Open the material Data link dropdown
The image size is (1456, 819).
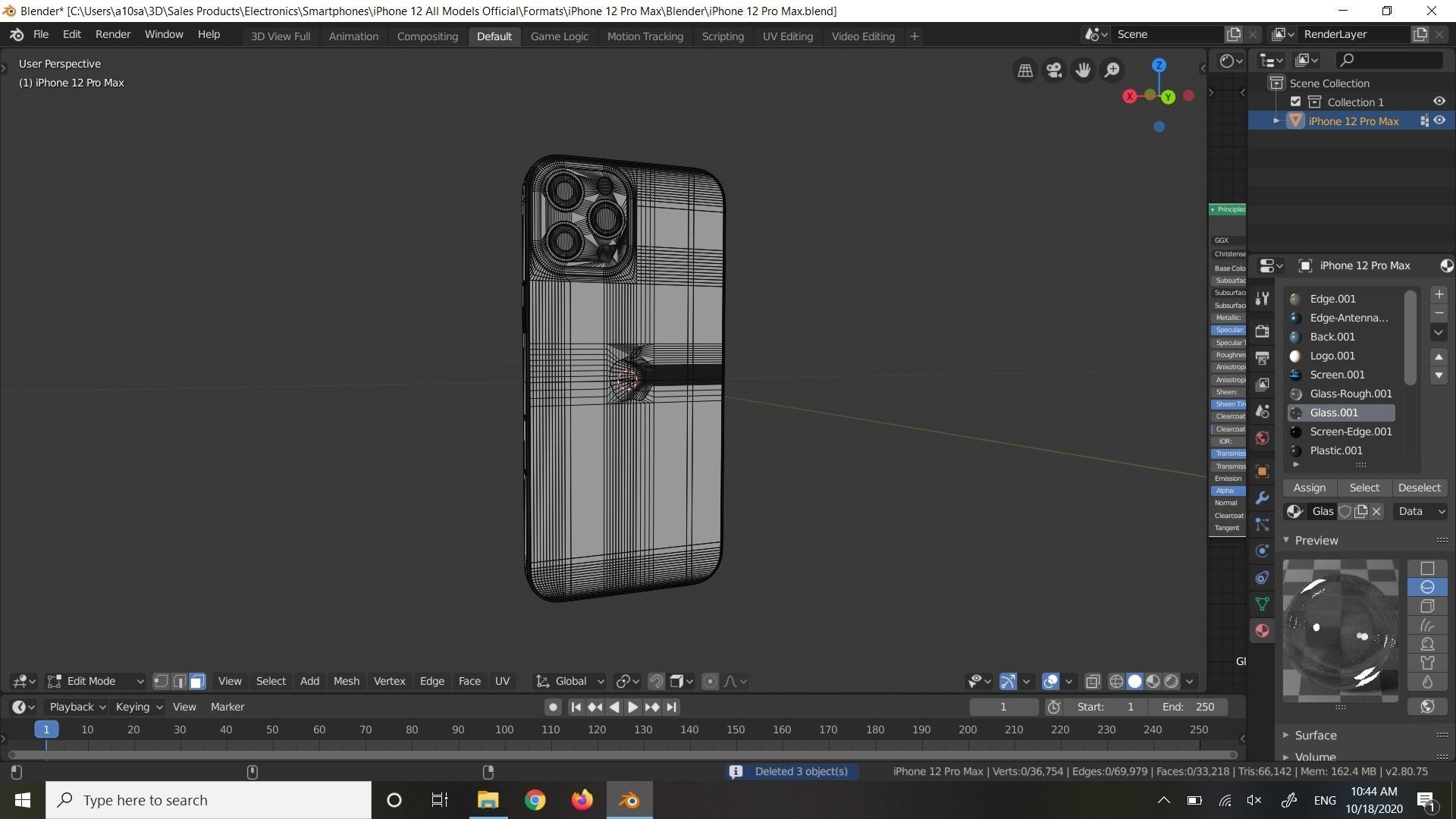tap(1420, 512)
